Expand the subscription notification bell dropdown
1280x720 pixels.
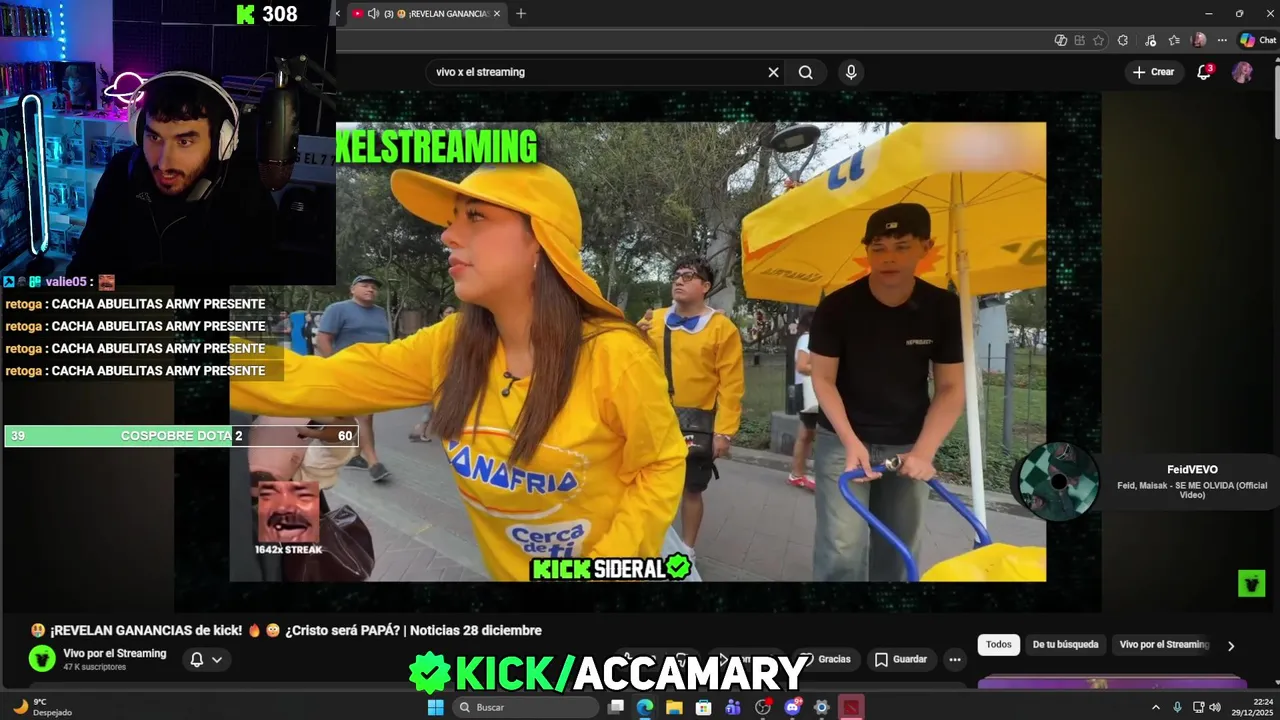pyautogui.click(x=206, y=659)
